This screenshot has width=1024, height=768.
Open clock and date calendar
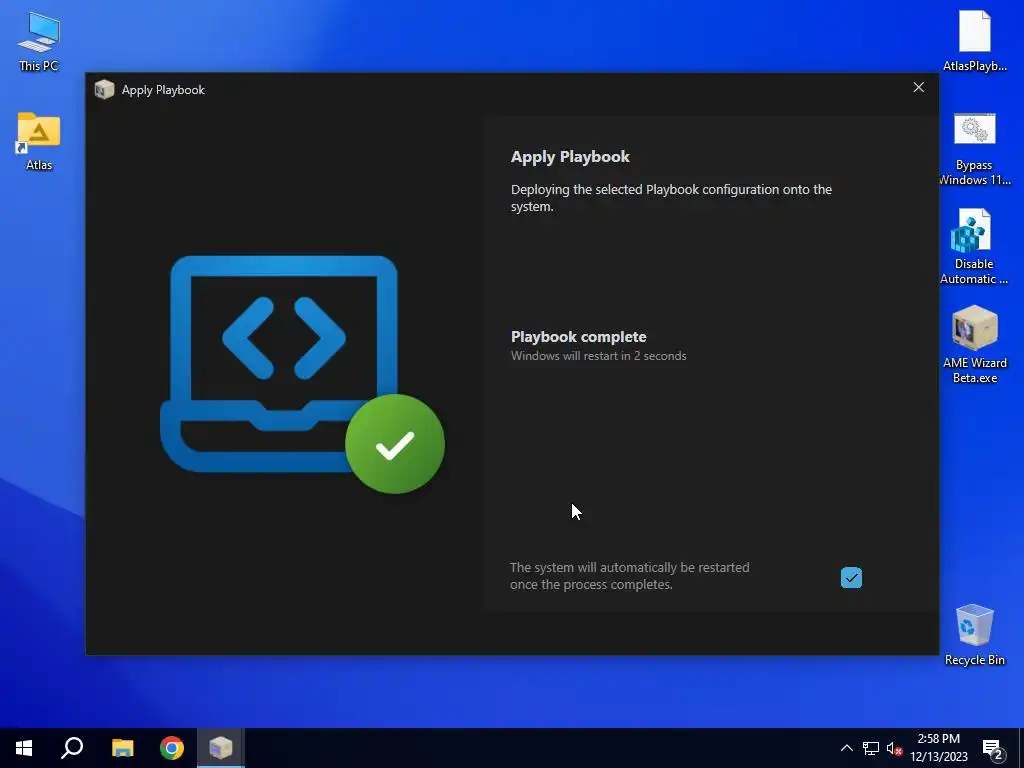(x=938, y=748)
